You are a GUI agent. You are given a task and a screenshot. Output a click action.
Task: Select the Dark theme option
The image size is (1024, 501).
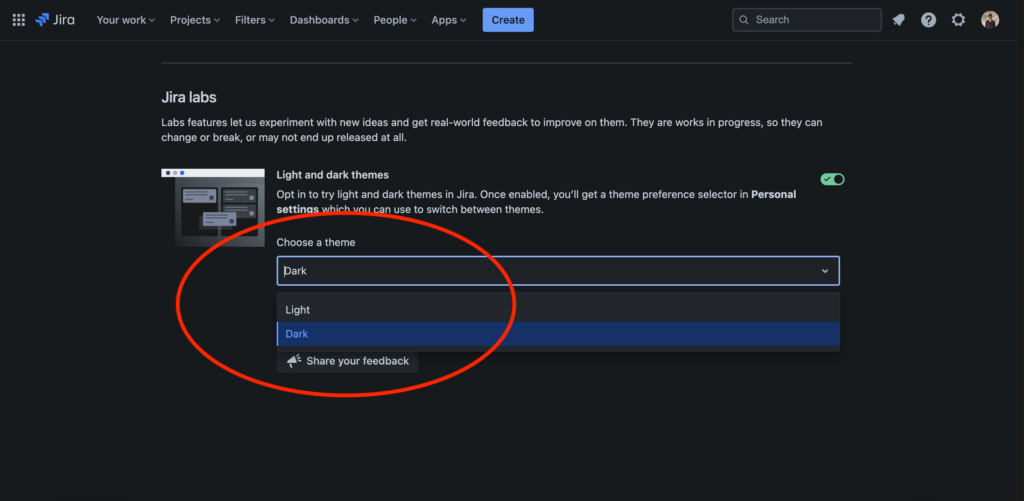(558, 334)
